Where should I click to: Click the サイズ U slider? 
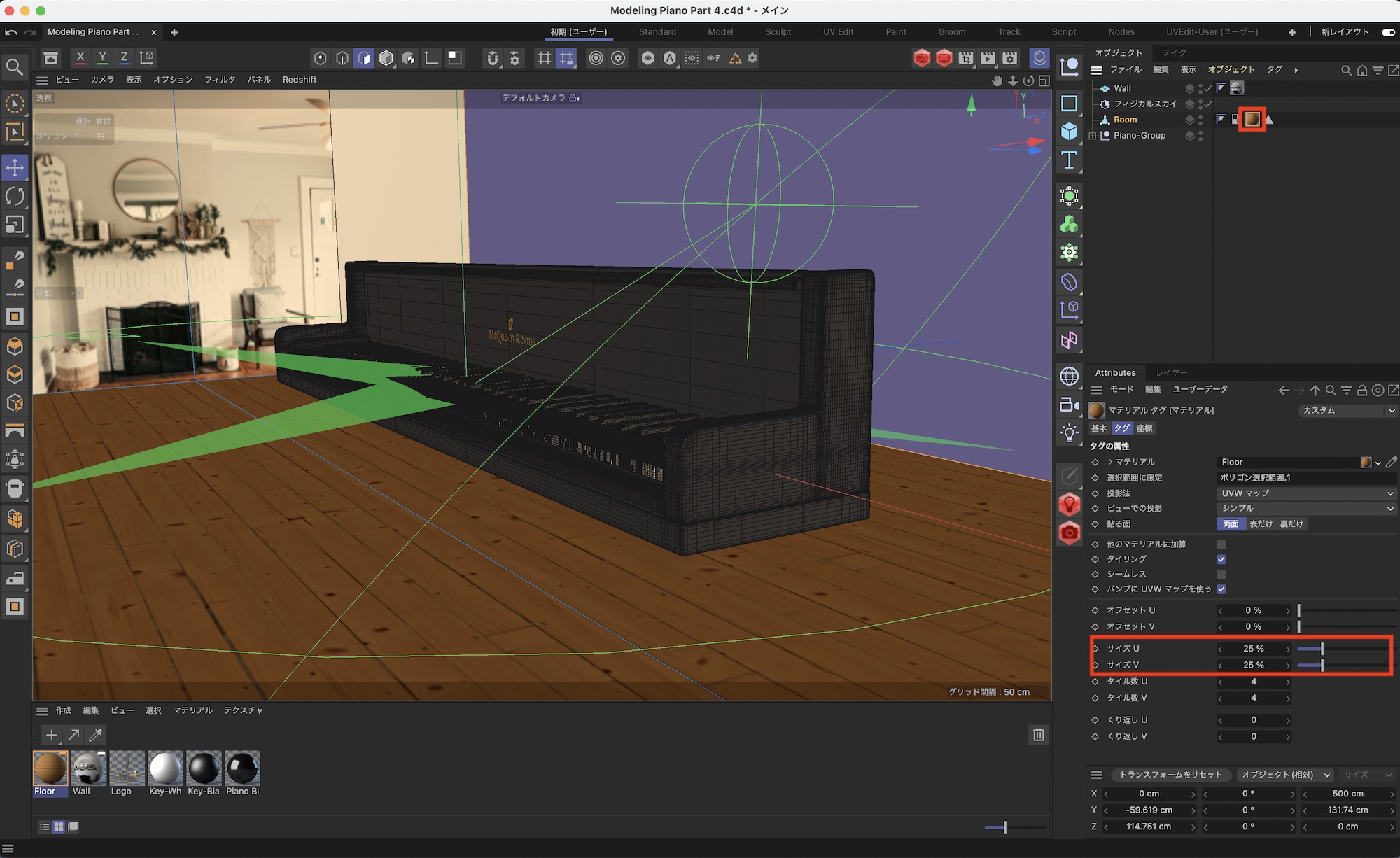coord(1322,649)
